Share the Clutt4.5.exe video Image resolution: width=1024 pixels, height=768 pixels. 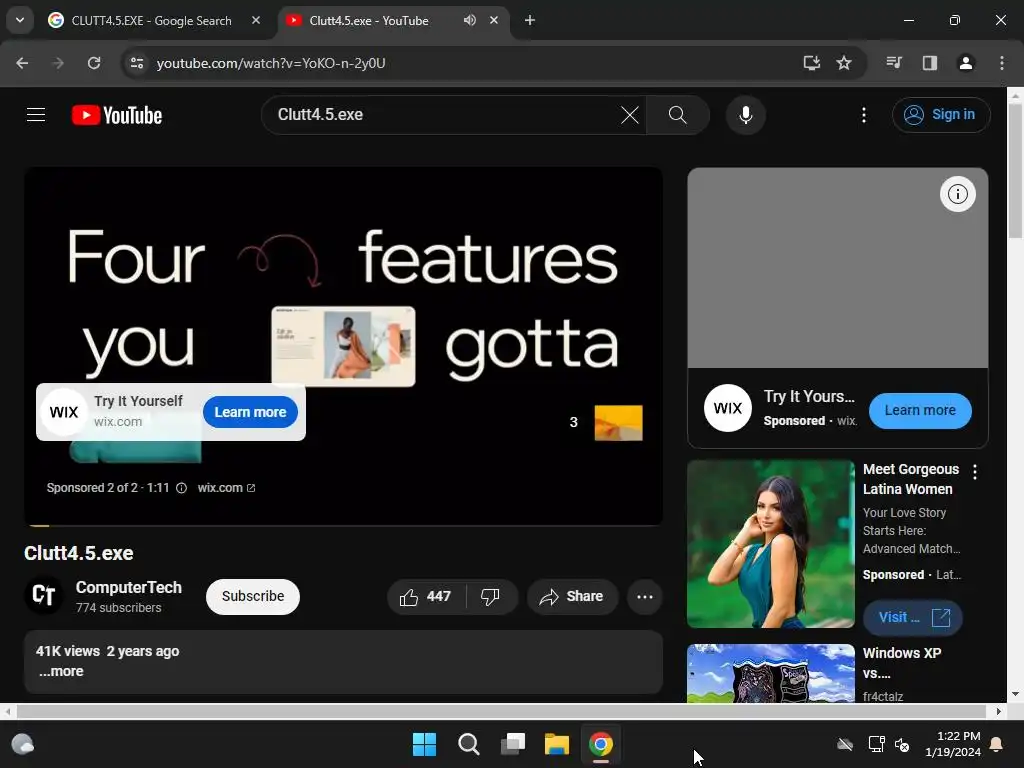coord(572,596)
